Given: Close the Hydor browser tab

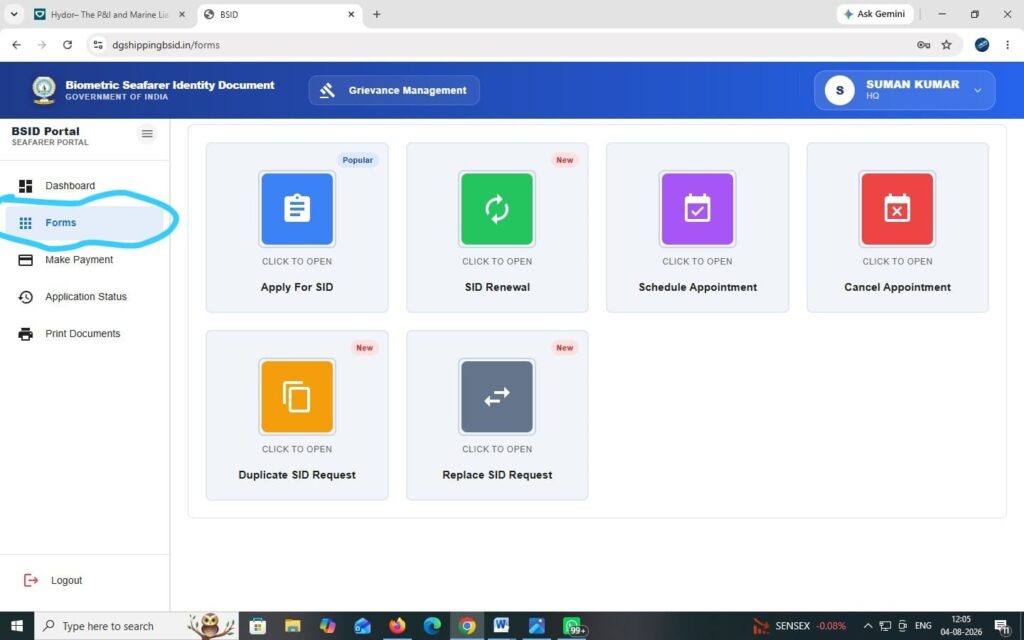Looking at the screenshot, I should click(182, 14).
